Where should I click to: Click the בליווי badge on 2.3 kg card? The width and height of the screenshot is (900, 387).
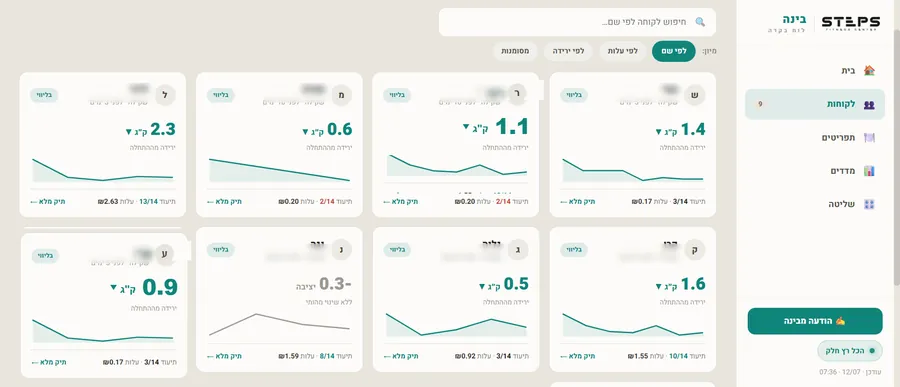[x=44, y=95]
